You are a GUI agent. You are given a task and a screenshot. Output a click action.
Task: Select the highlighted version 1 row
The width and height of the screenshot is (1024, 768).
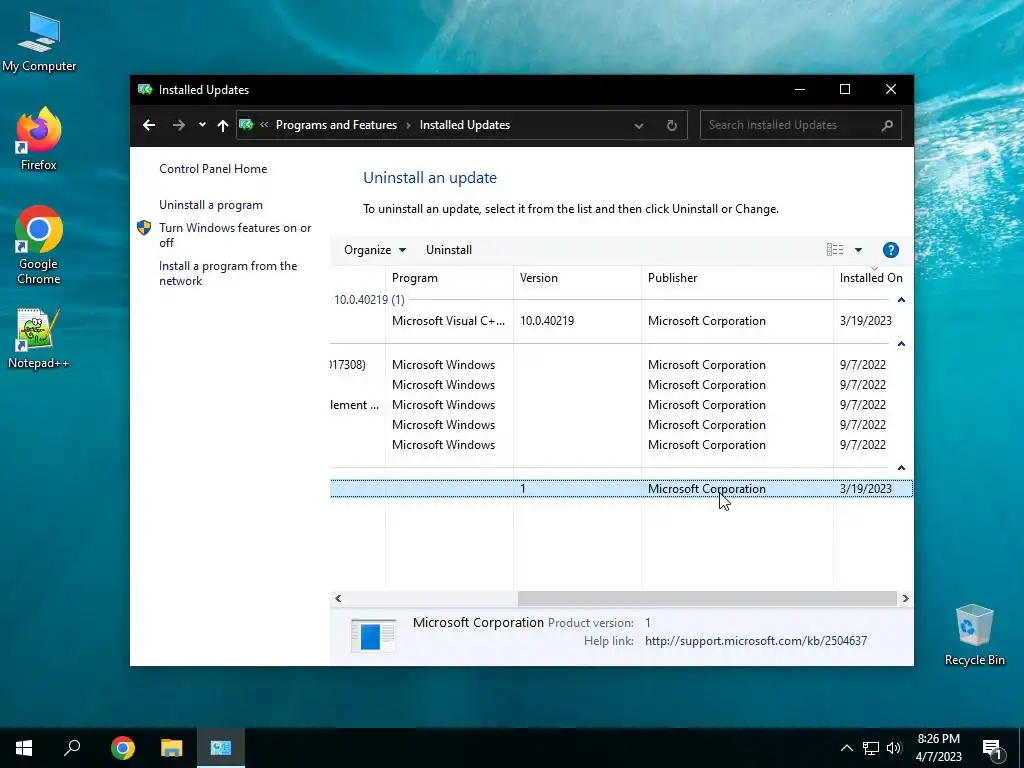coord(622,488)
